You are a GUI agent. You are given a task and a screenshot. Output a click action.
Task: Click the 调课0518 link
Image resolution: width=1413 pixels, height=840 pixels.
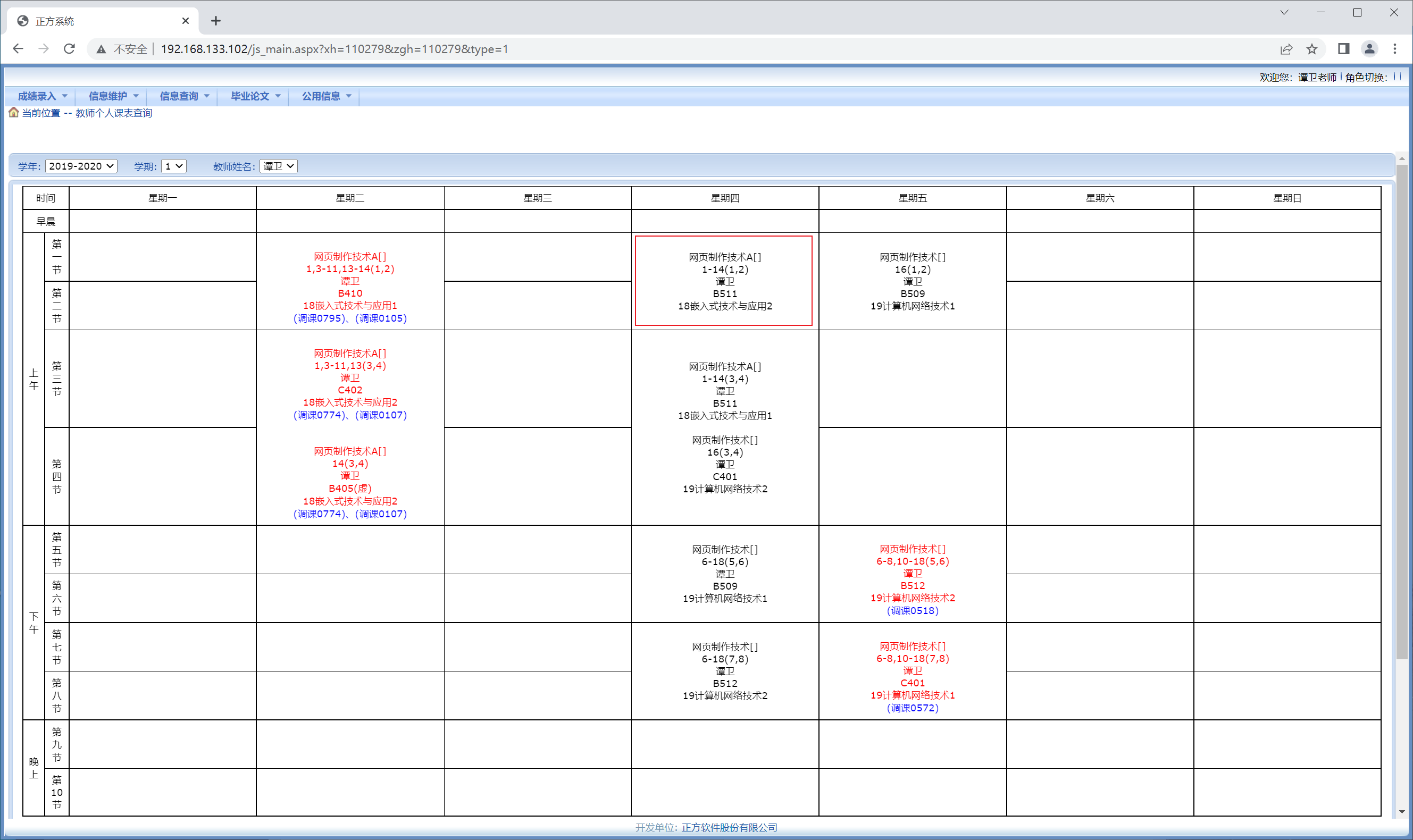point(912,610)
